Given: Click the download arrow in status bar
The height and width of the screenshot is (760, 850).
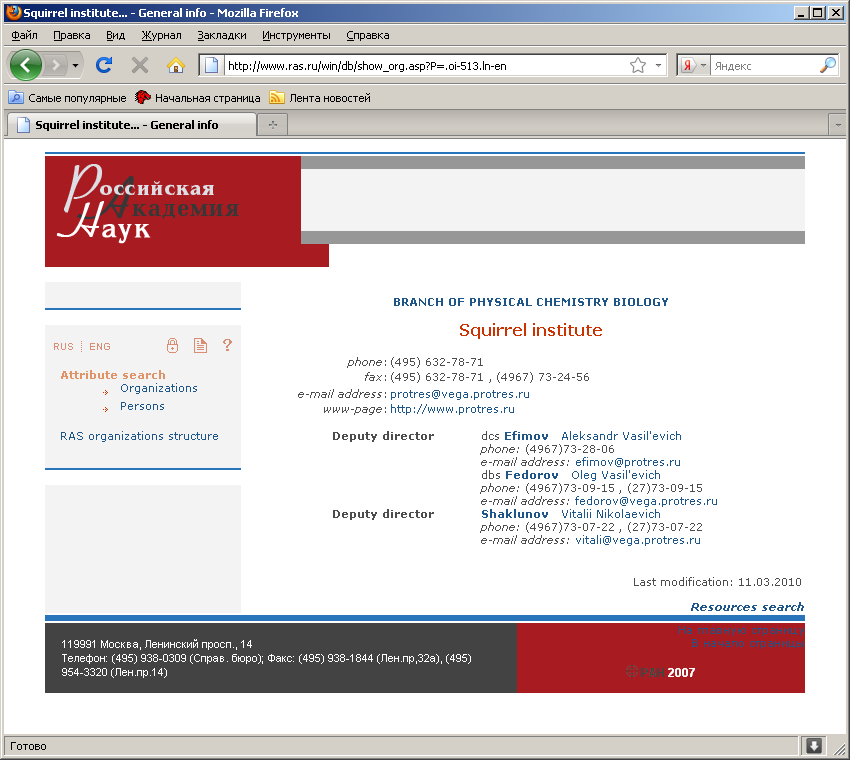Looking at the screenshot, I should pos(814,746).
